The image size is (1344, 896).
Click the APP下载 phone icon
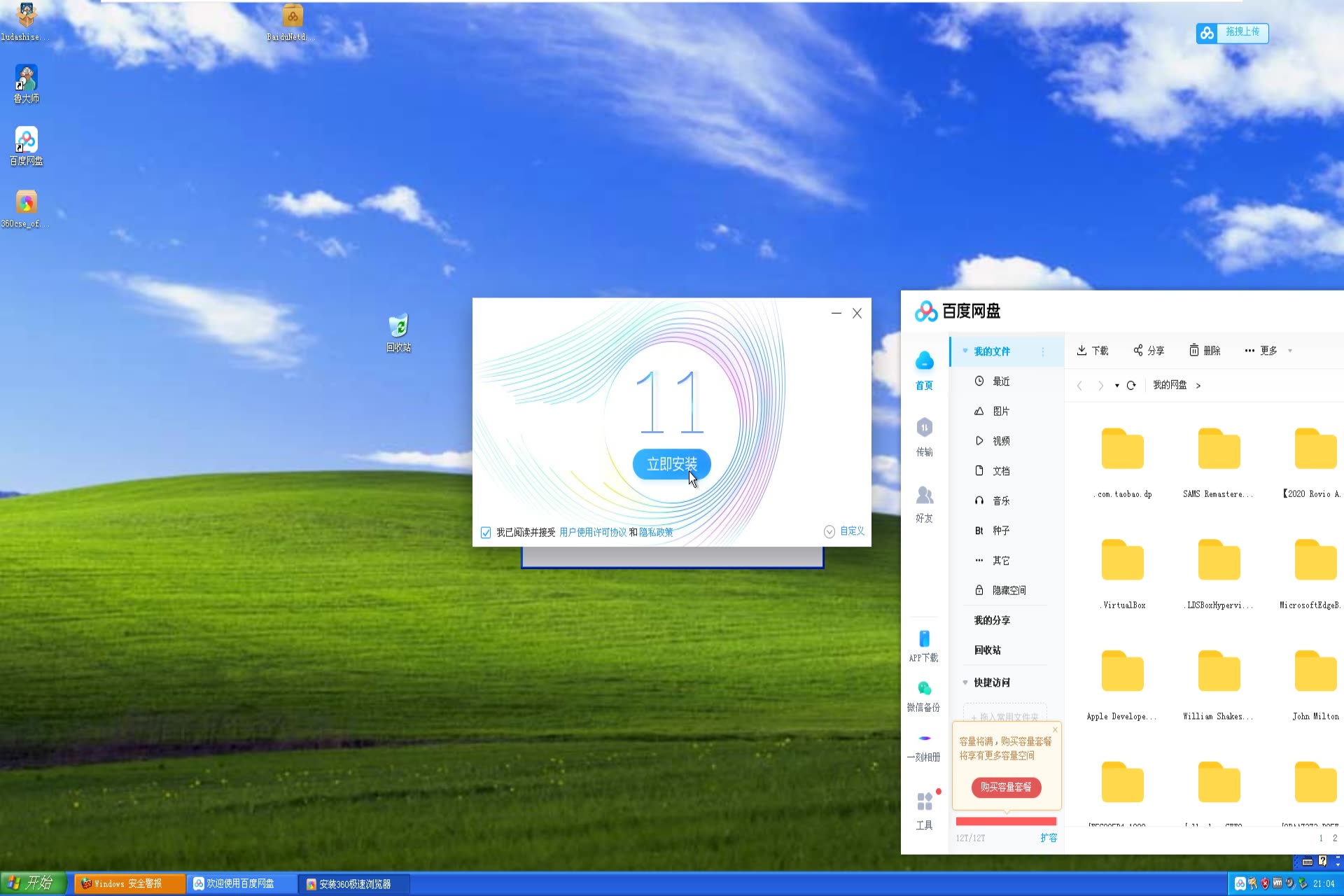[x=924, y=646]
